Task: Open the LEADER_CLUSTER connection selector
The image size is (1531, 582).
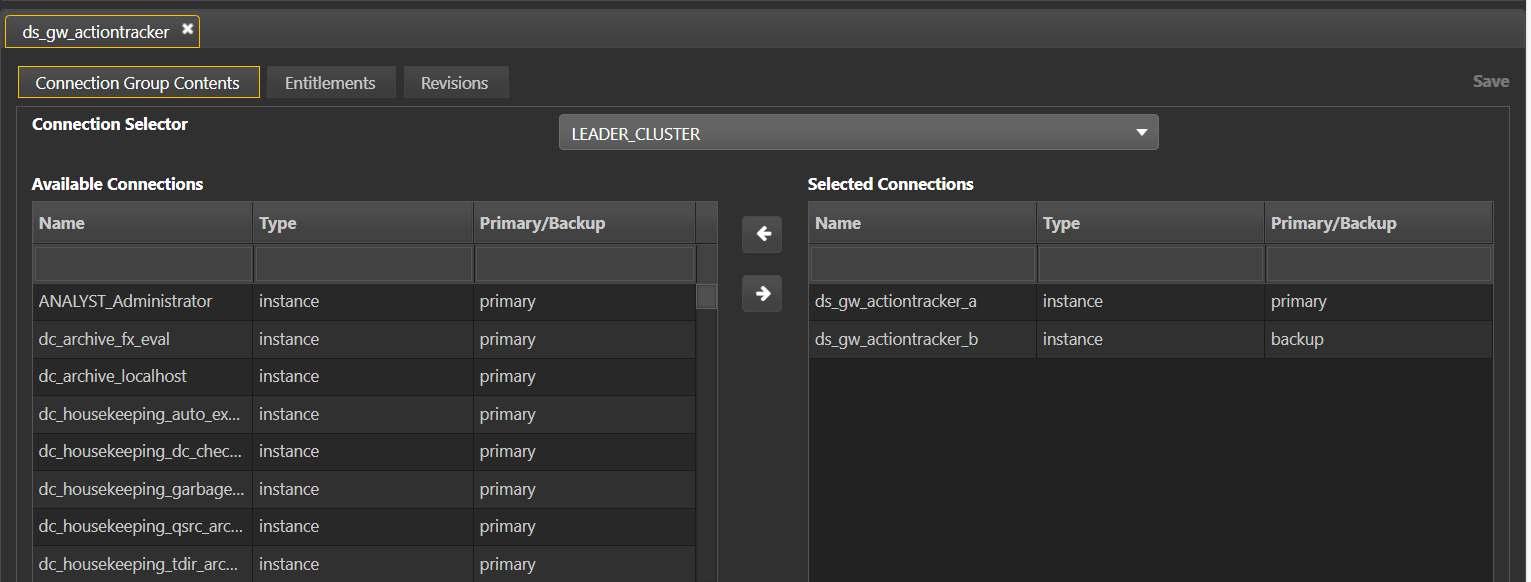Action: click(x=858, y=131)
